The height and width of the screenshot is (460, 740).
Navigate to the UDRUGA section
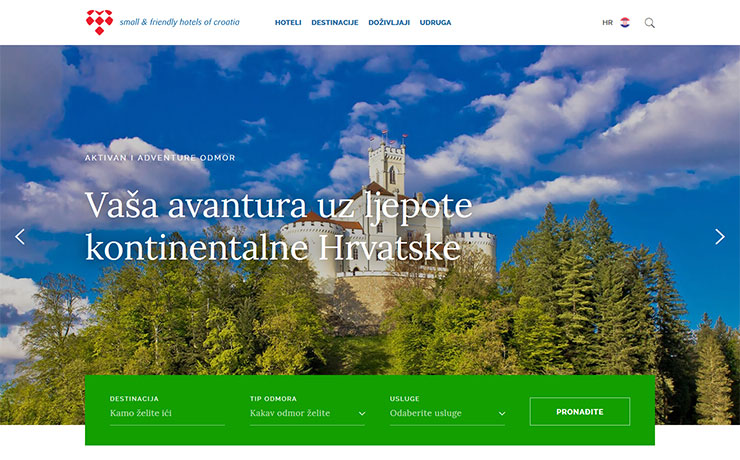(x=435, y=22)
